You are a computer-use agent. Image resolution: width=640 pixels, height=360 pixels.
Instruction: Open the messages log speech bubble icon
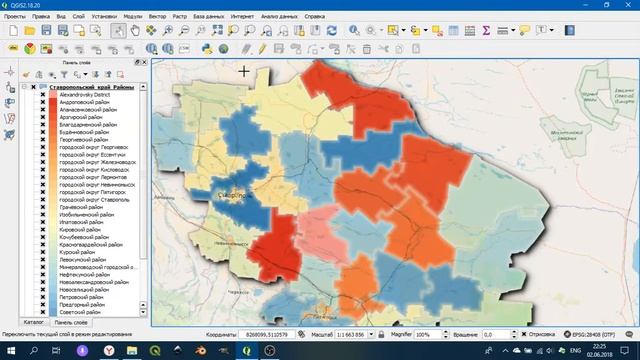[629, 334]
